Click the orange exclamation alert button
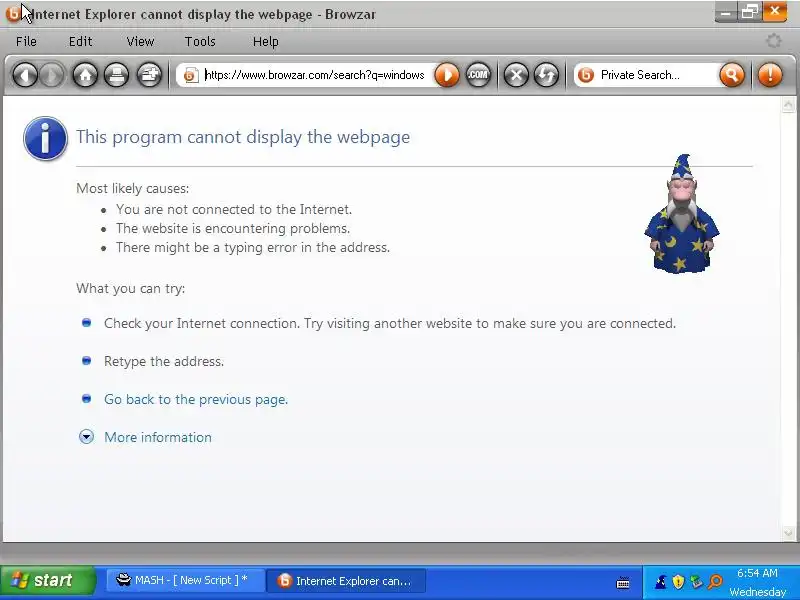This screenshot has width=800, height=600. click(770, 76)
